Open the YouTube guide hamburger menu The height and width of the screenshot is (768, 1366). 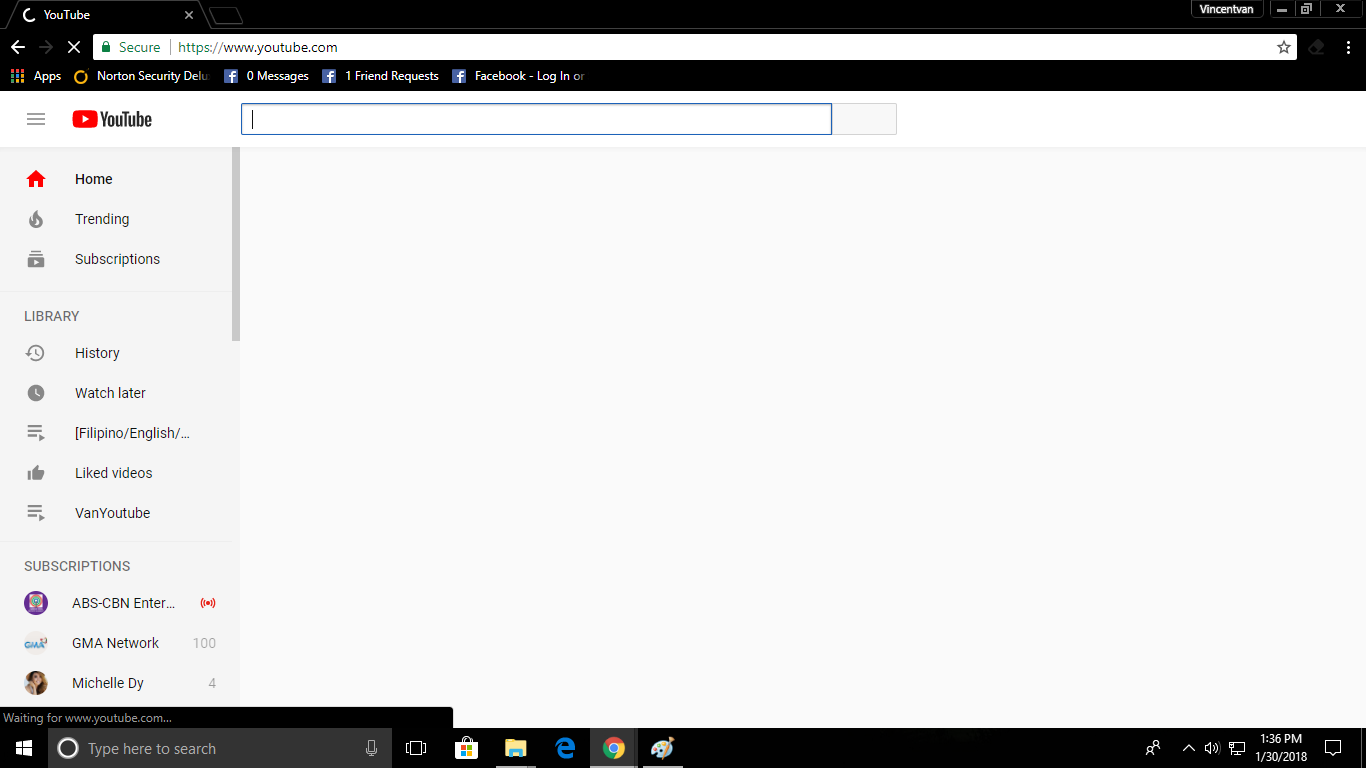coord(36,119)
